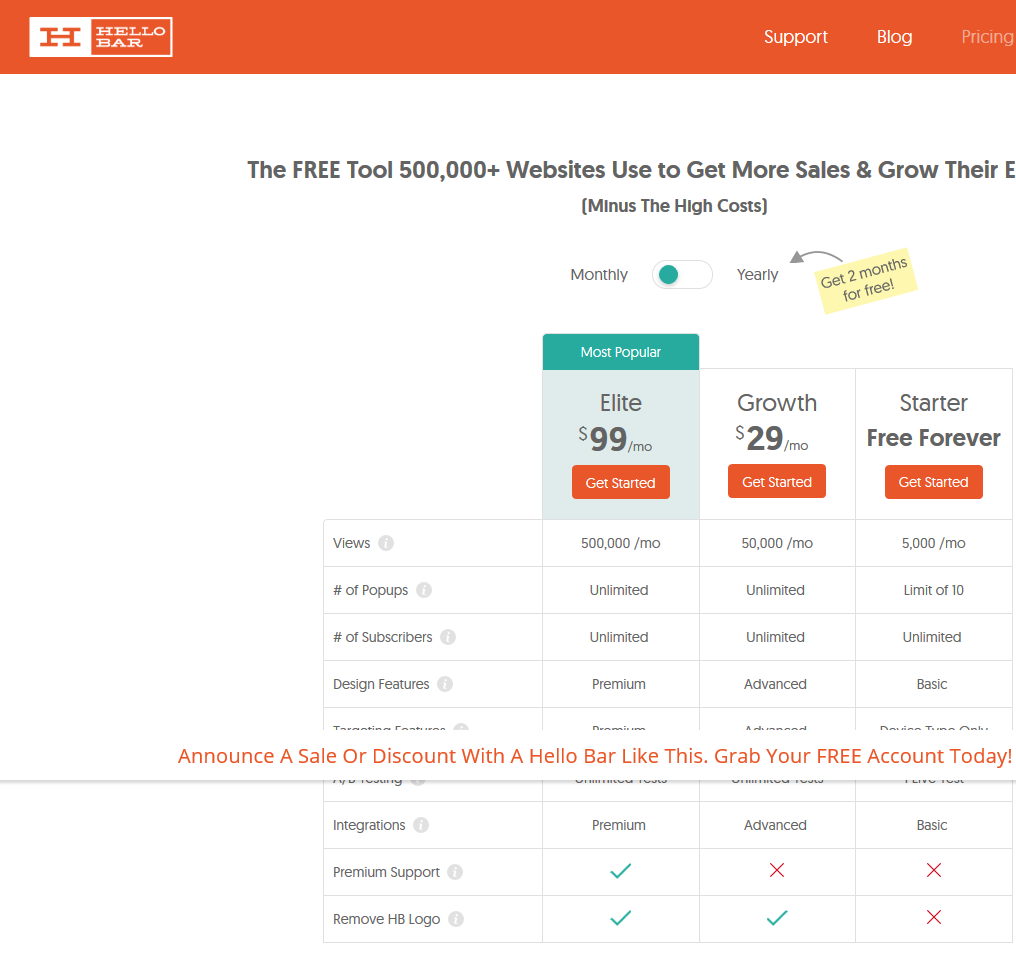
Task: Click Get Started for the Growth plan
Action: pos(777,481)
